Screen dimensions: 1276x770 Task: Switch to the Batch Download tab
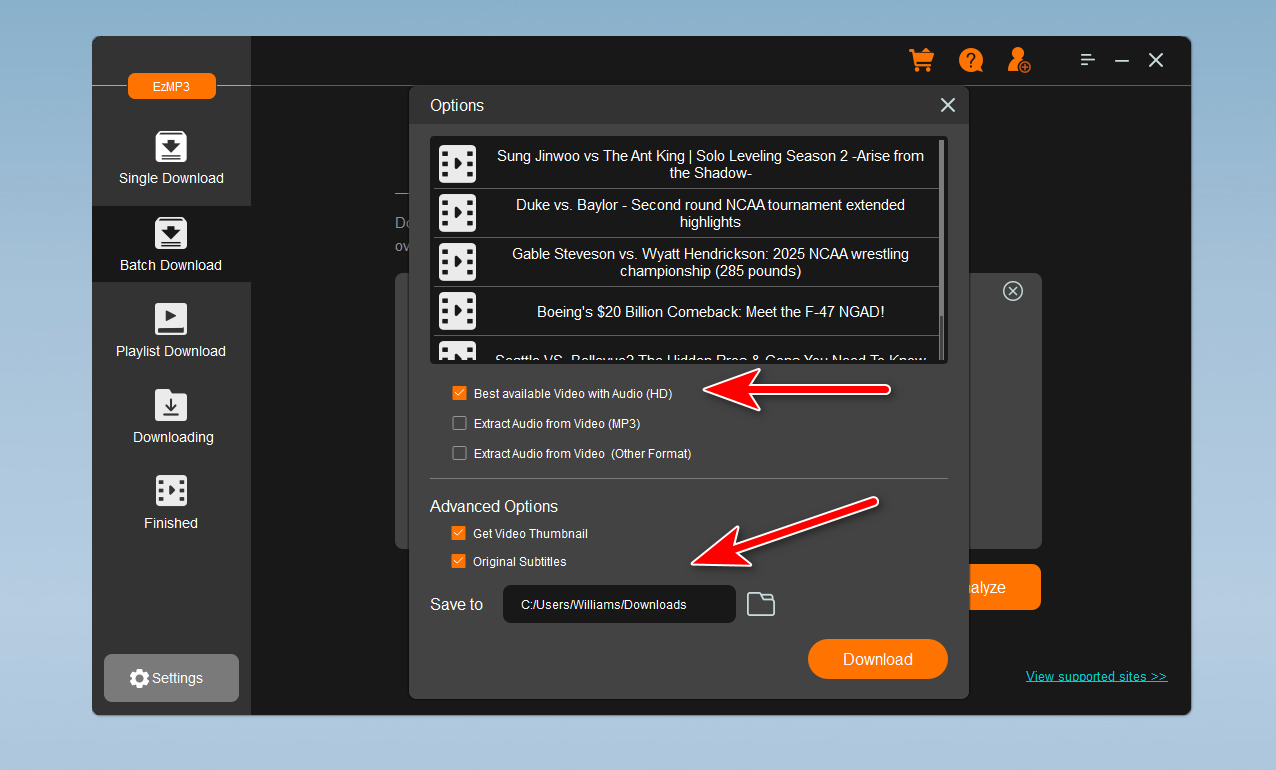coord(171,244)
